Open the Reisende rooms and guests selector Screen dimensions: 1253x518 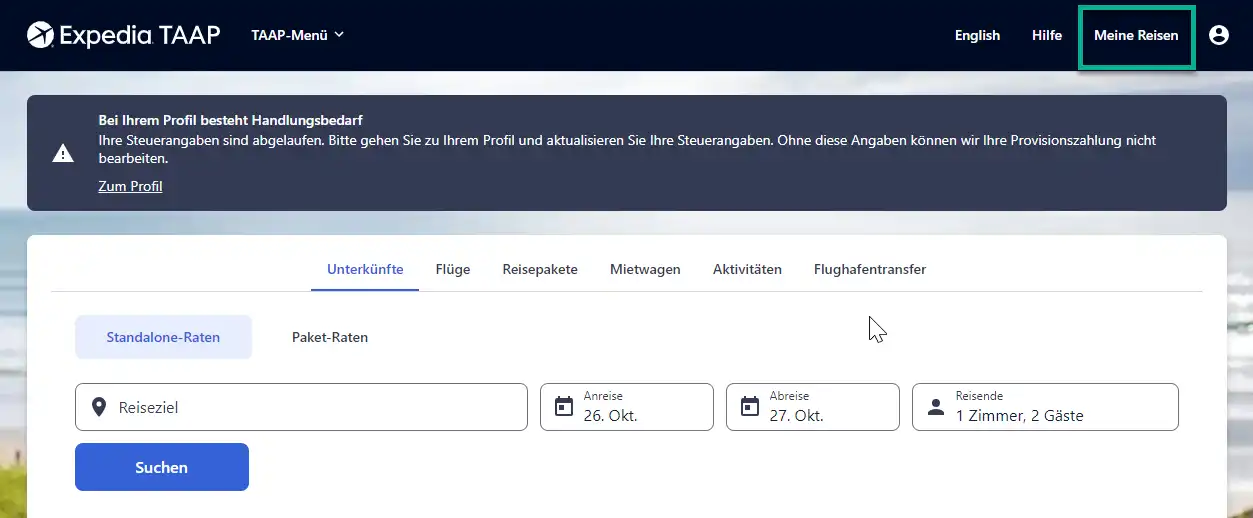[1045, 407]
